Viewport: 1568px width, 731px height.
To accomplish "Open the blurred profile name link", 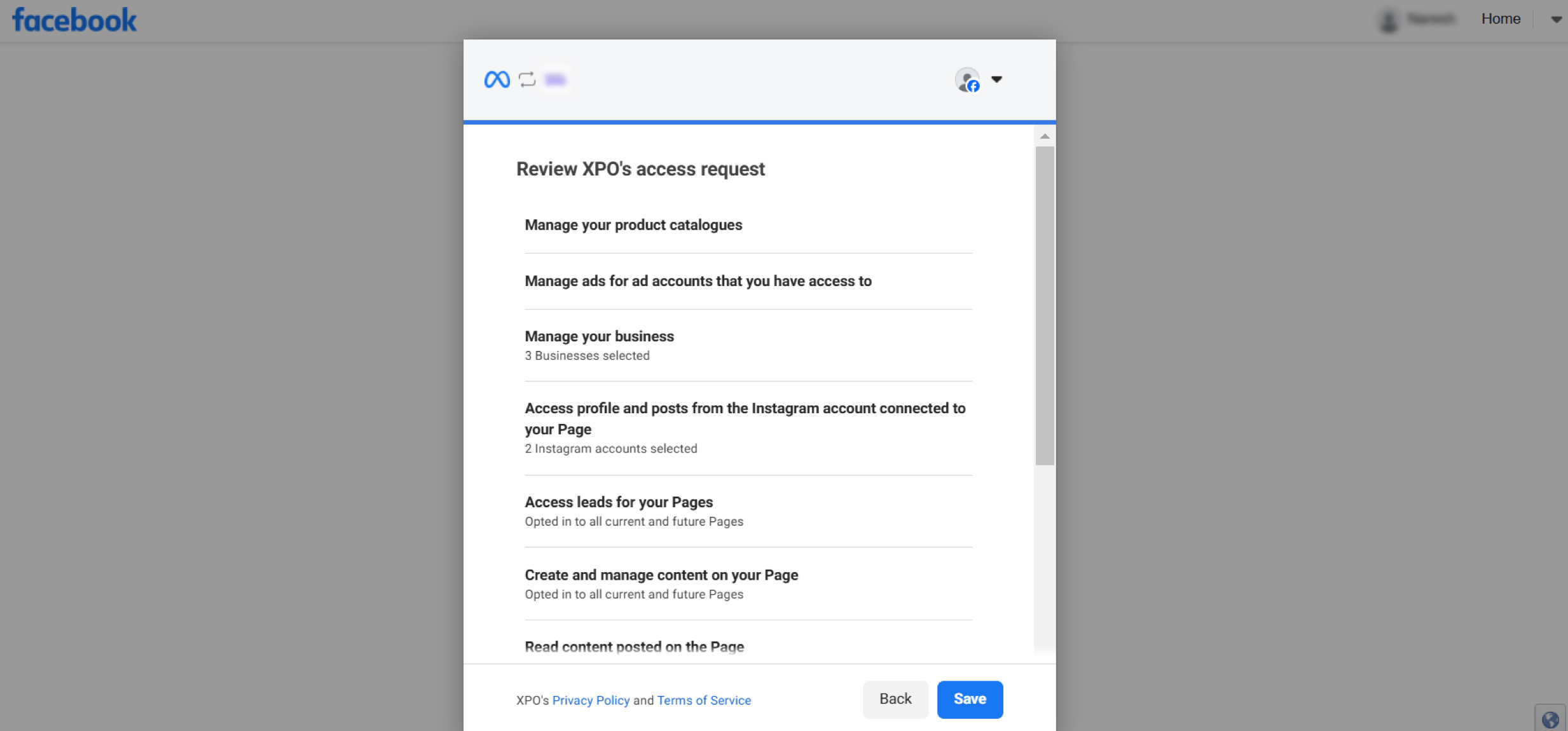I will click(x=1431, y=19).
